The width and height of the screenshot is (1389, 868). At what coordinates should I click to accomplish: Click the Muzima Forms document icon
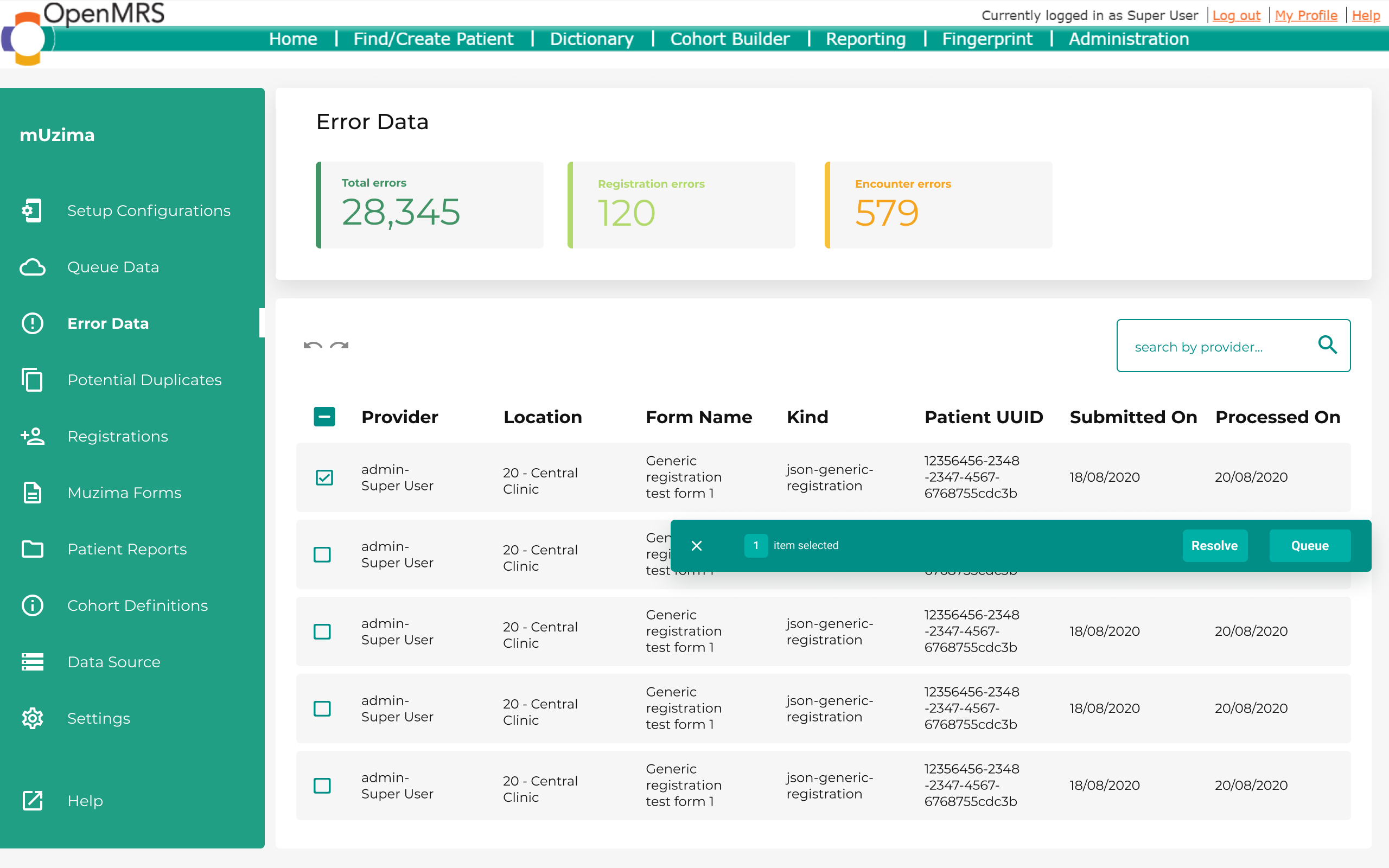coord(32,493)
